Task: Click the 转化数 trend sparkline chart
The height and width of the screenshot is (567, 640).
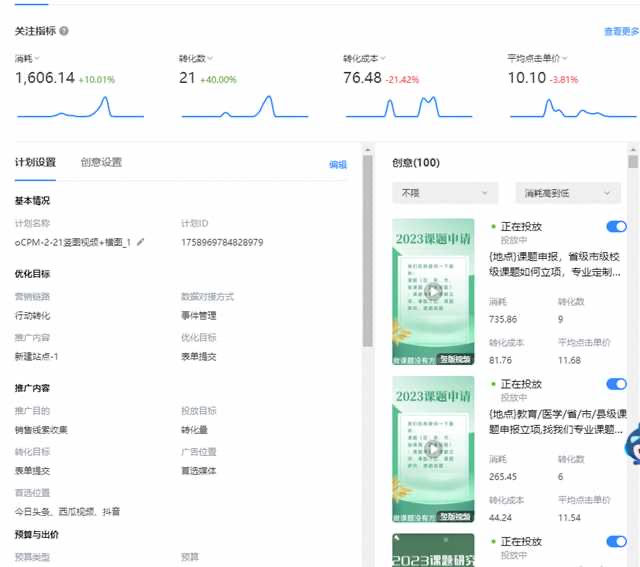Action: click(x=245, y=107)
